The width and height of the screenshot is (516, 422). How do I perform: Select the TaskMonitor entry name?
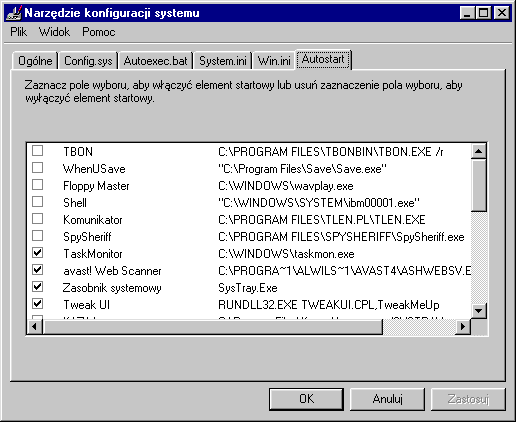(93, 254)
